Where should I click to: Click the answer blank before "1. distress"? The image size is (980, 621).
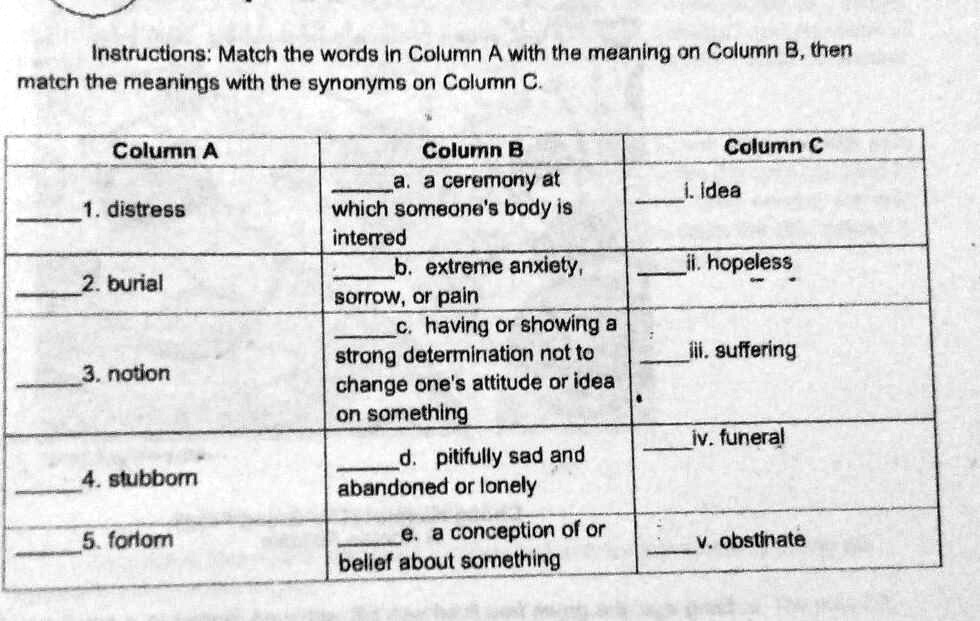click(50, 216)
